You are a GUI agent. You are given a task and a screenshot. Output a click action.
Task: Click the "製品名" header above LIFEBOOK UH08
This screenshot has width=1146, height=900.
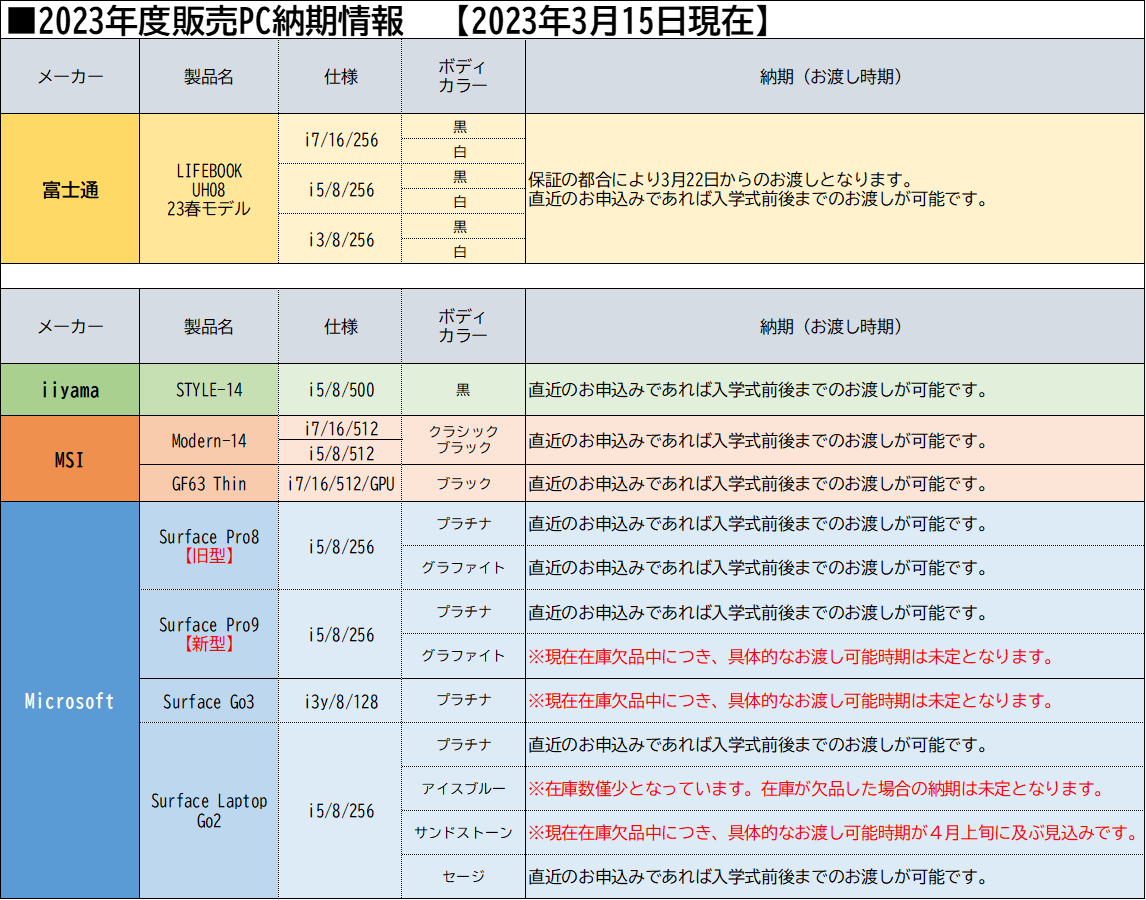coord(209,77)
